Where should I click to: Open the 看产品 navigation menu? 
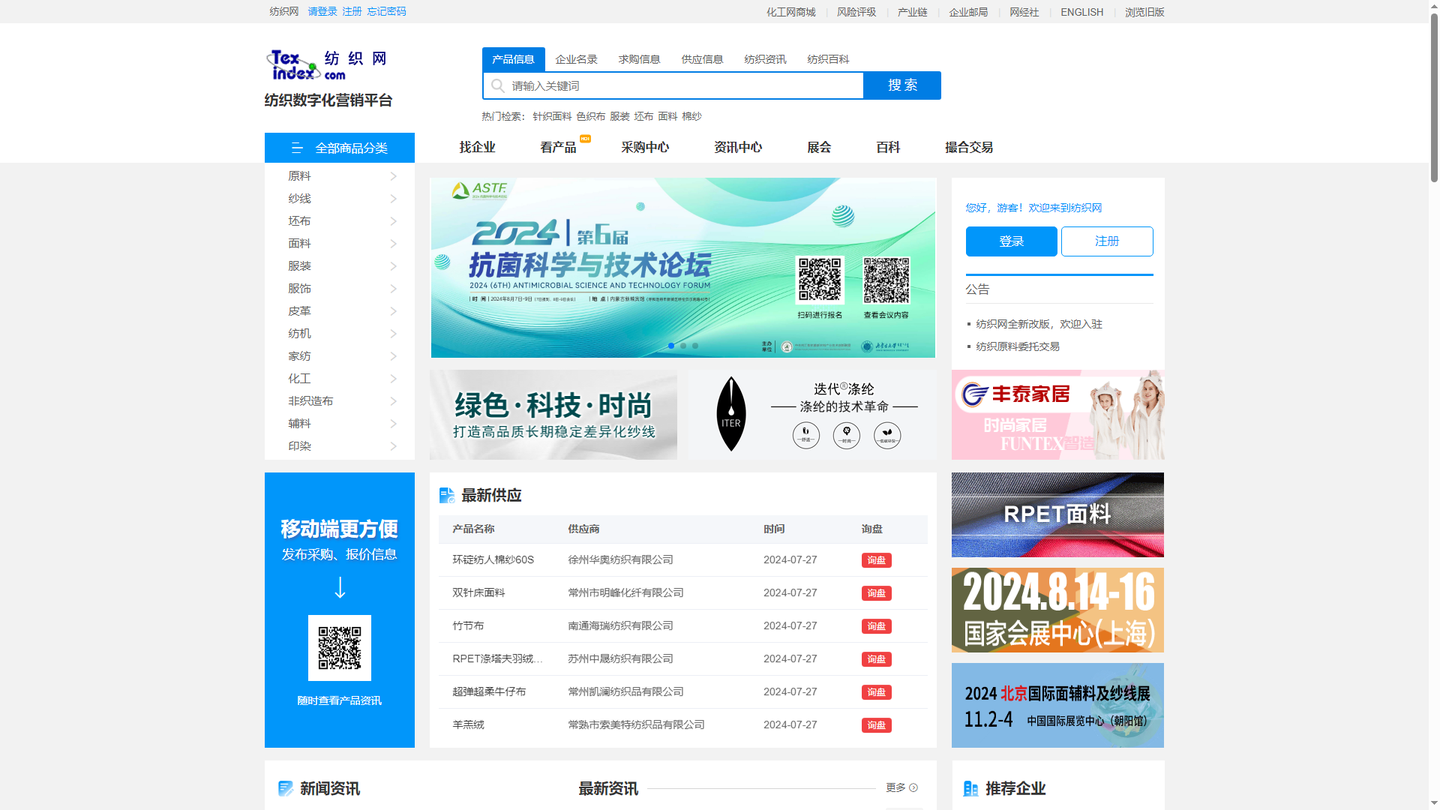point(558,147)
